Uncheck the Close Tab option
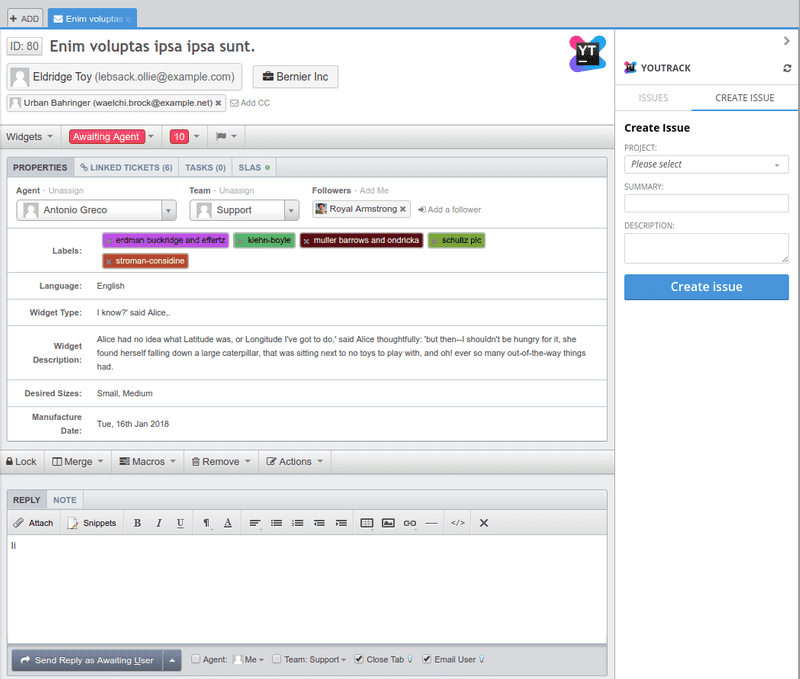Image resolution: width=800 pixels, height=679 pixels. point(358,660)
